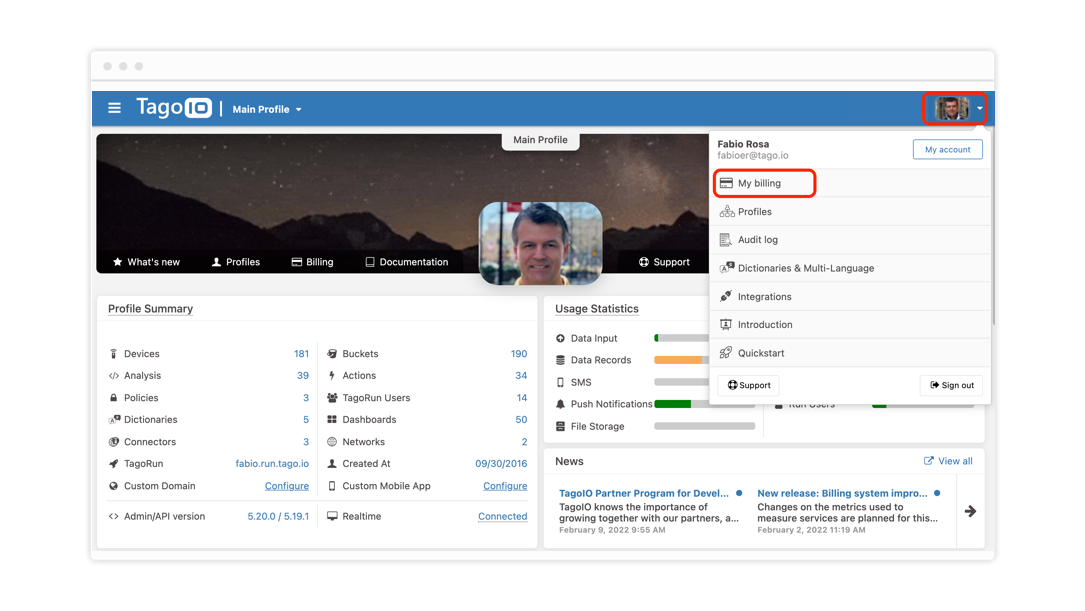Screen dimensions: 1085x611
Task: Click the Devices icon in Profile Summary
Action: [x=113, y=354]
